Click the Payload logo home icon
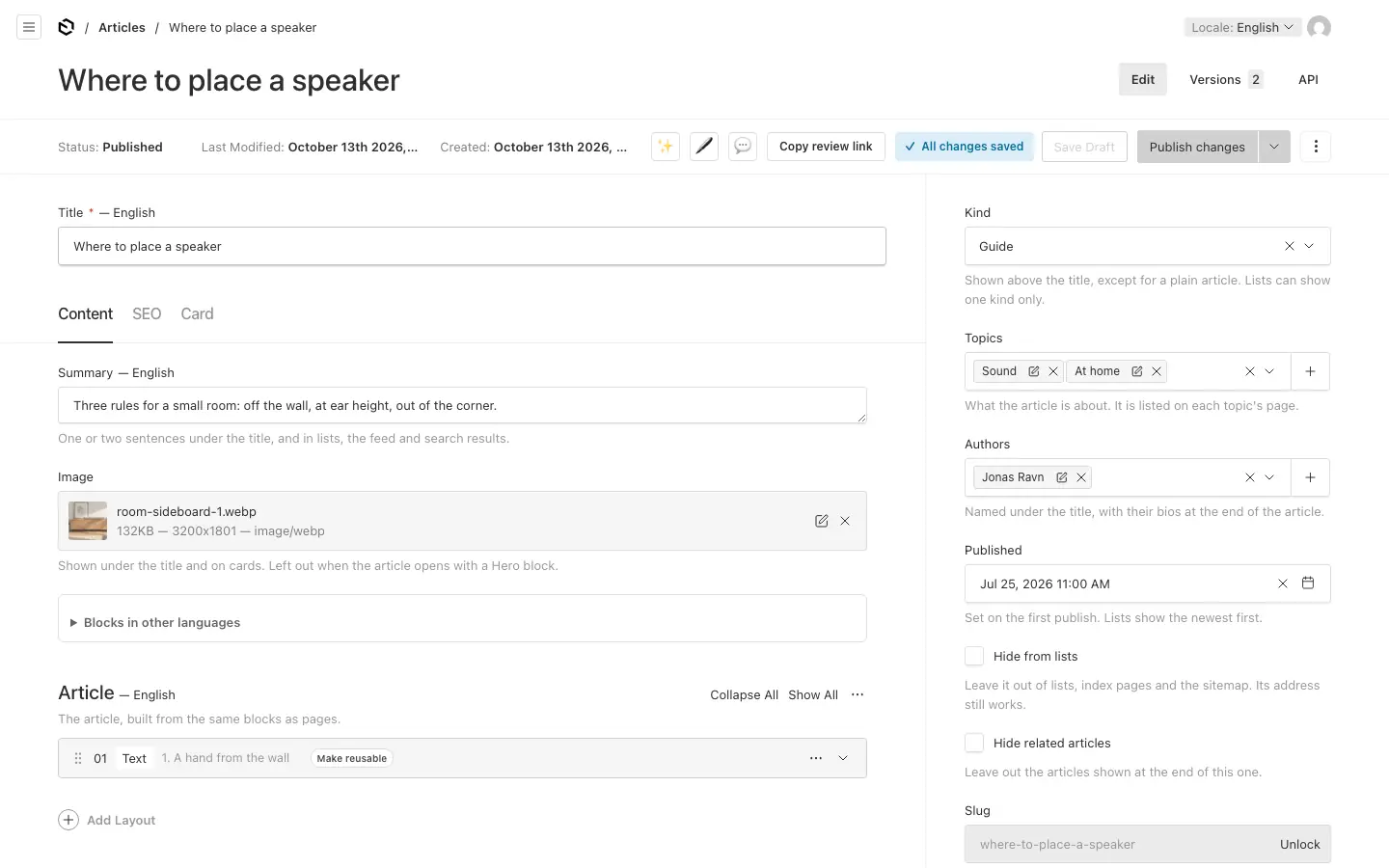This screenshot has width=1389, height=868. 67,27
